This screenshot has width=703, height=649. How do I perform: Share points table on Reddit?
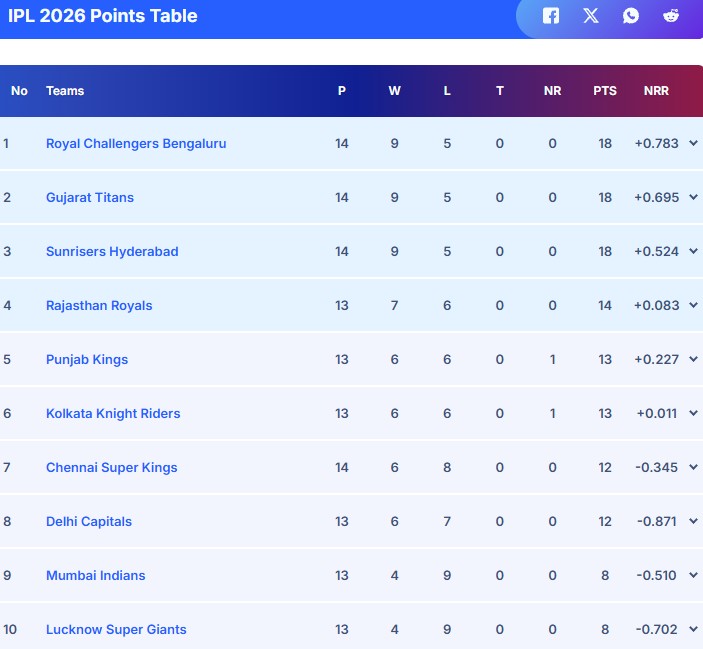tap(671, 16)
